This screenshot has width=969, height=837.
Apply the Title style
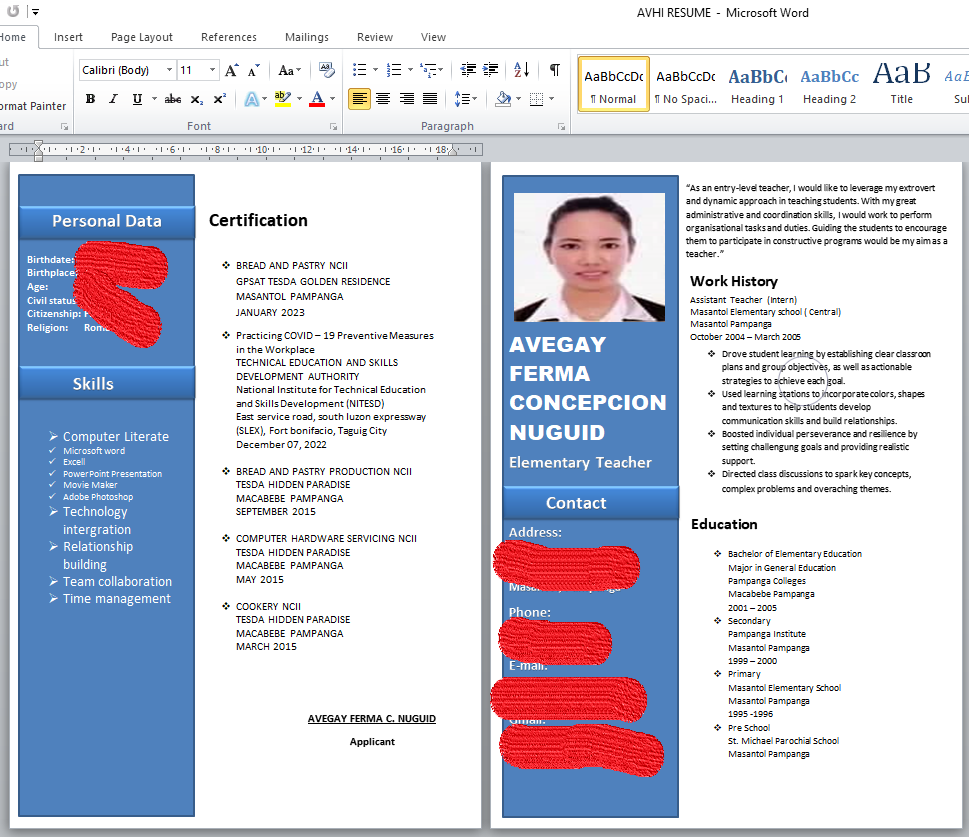[x=901, y=84]
